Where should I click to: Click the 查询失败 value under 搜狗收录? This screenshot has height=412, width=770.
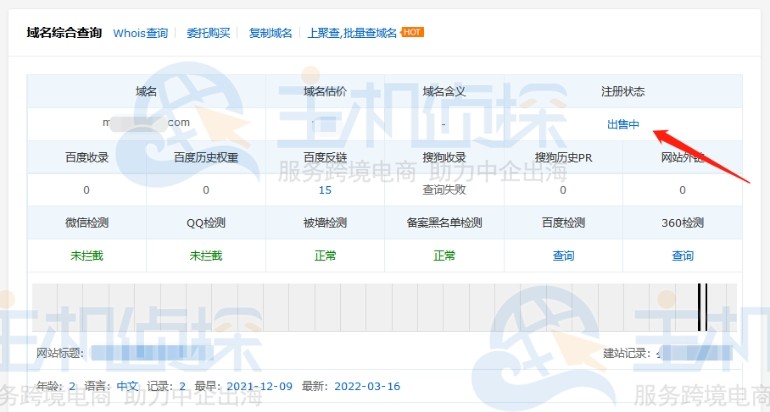pos(444,190)
